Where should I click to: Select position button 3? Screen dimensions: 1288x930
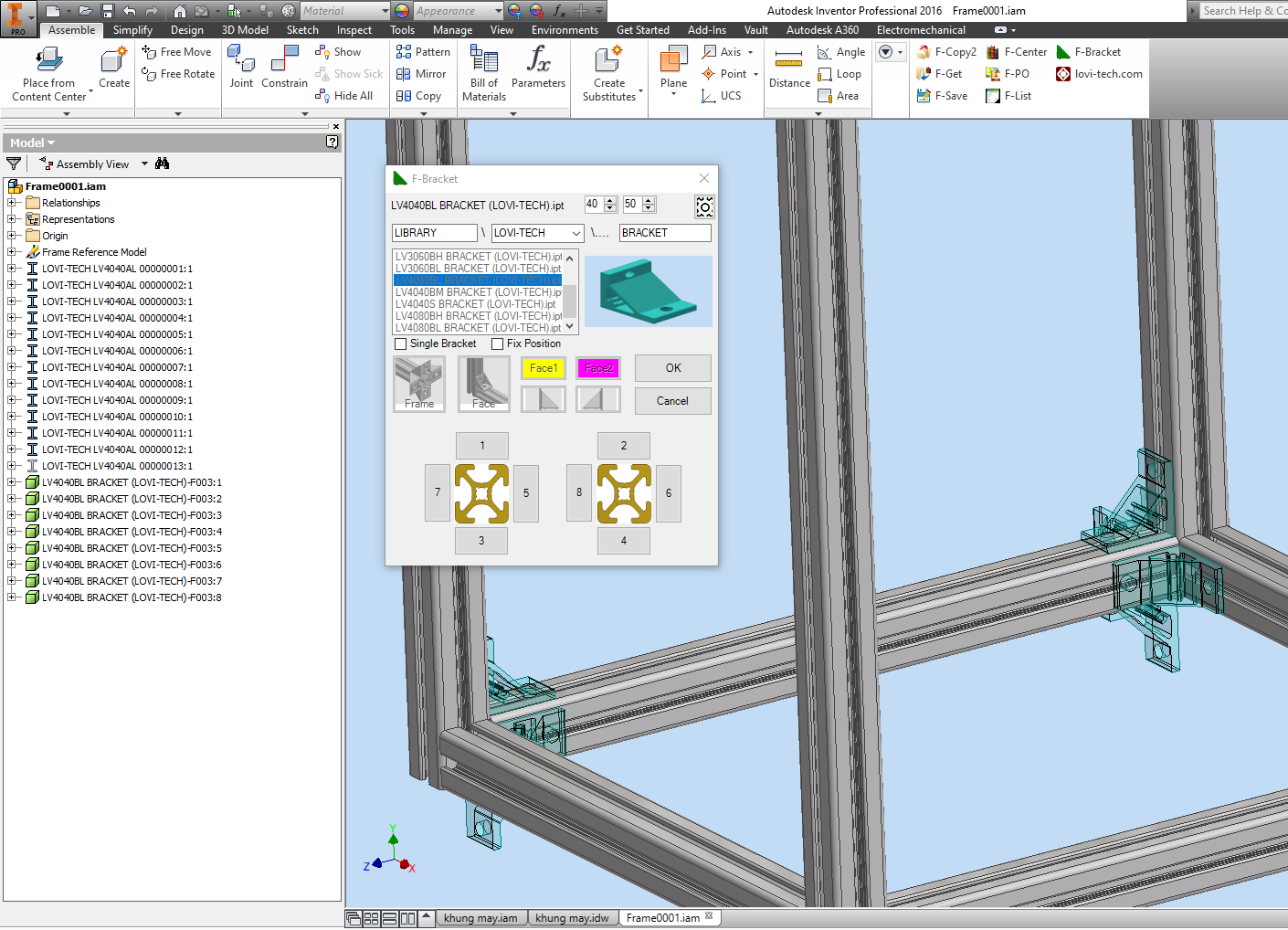point(481,541)
